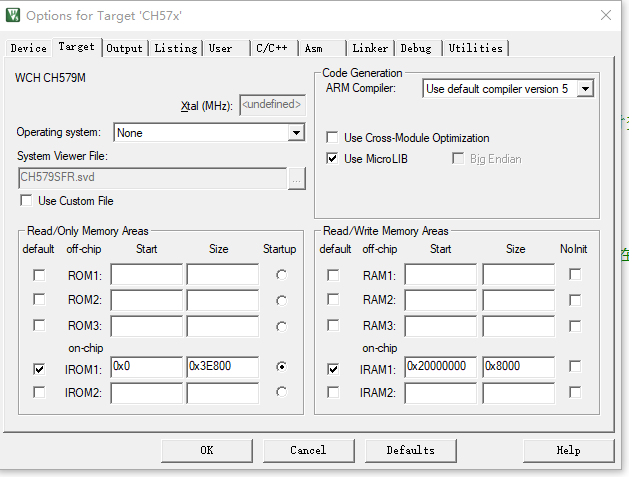
Task: Edit the IRAM1 Size value 0x8000
Action: [x=519, y=367]
